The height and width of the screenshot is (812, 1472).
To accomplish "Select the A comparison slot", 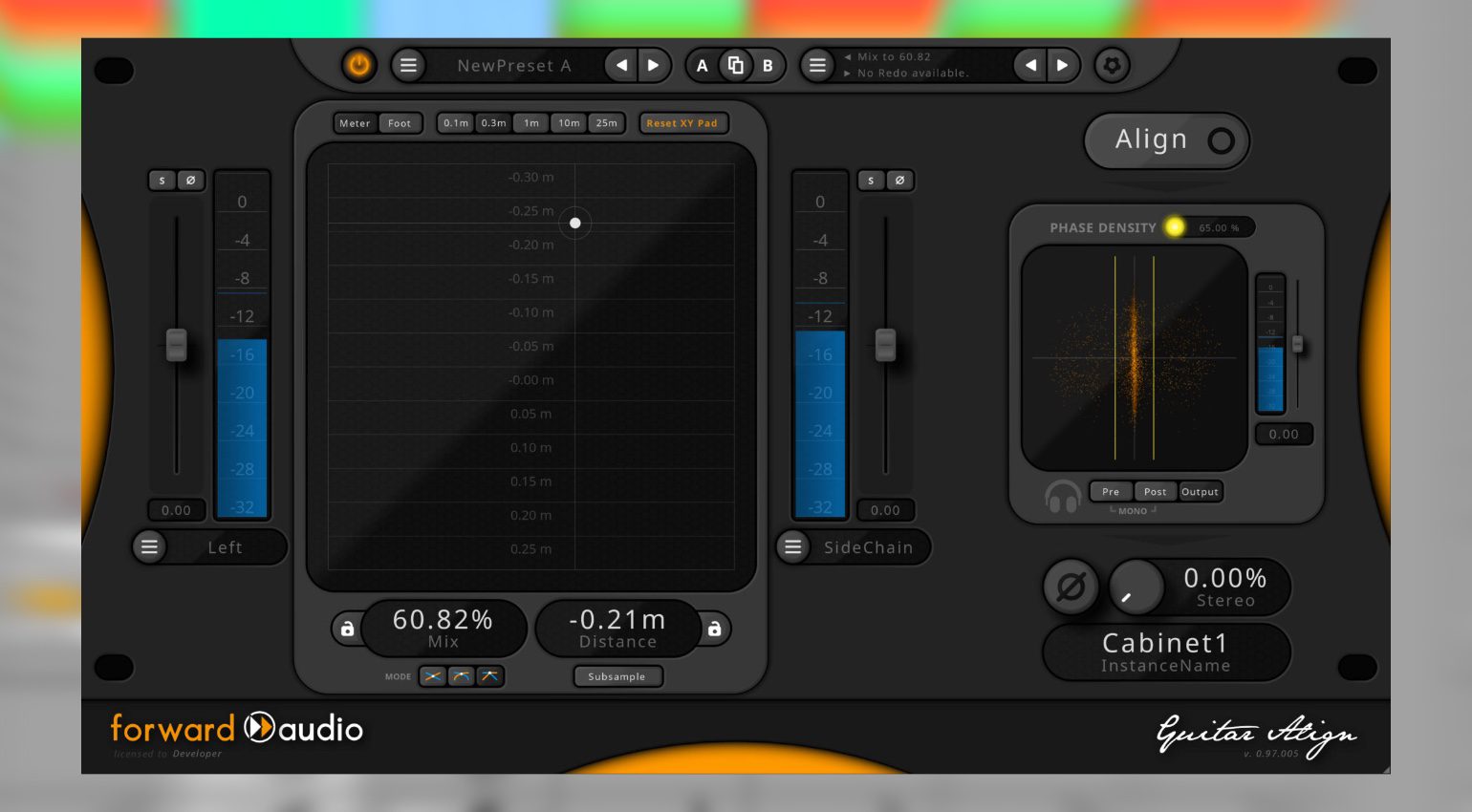I will pos(703,65).
